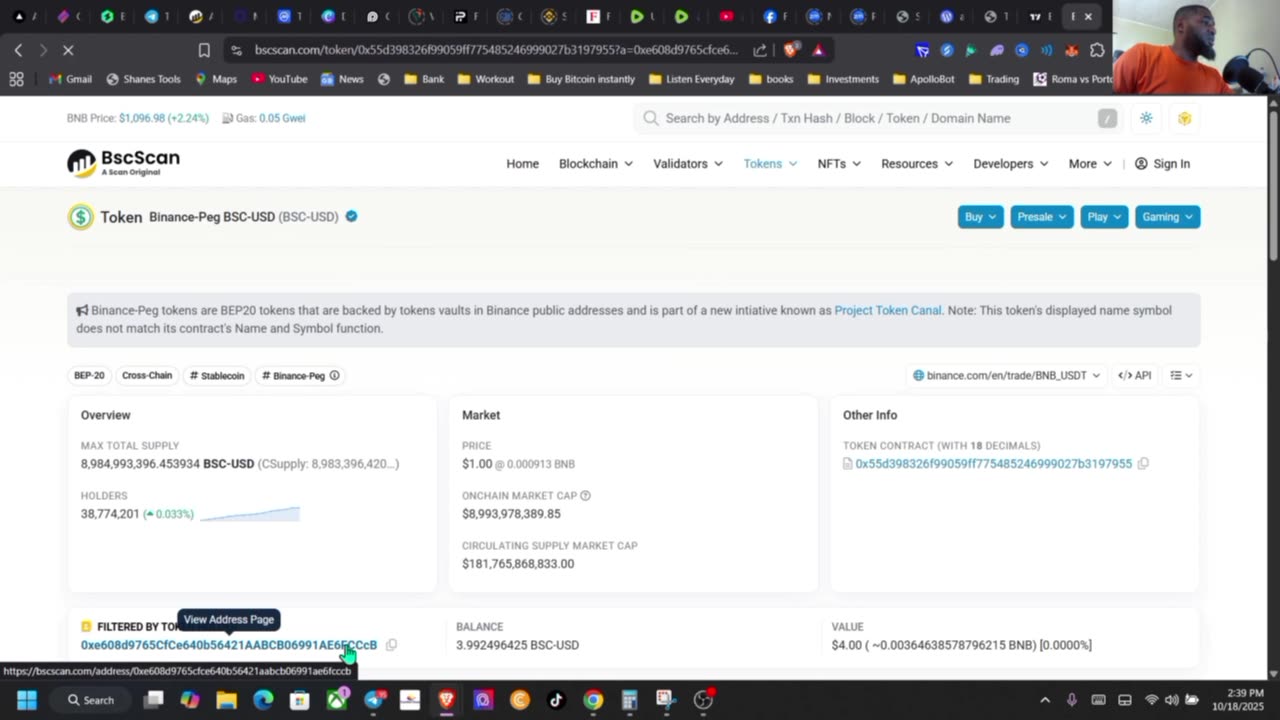
Task: Open Gmail bookmark
Action: pos(70,79)
